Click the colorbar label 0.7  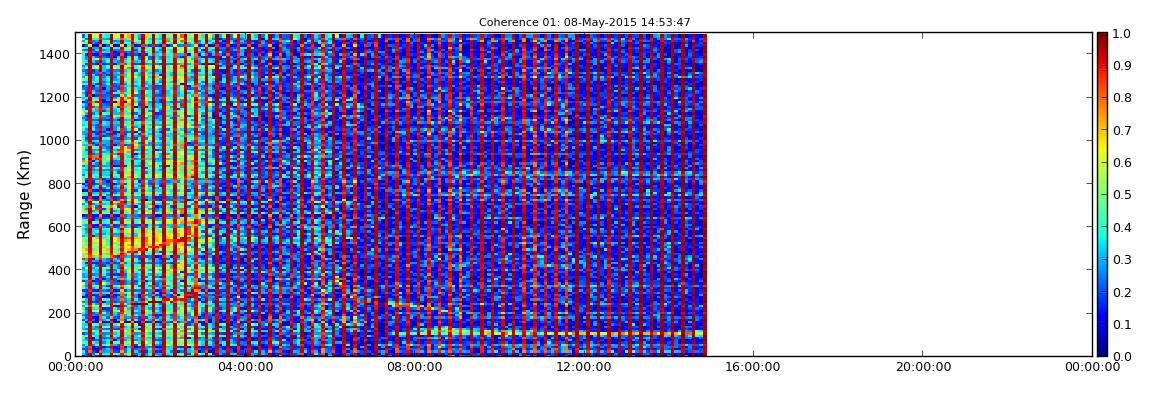1122,131
